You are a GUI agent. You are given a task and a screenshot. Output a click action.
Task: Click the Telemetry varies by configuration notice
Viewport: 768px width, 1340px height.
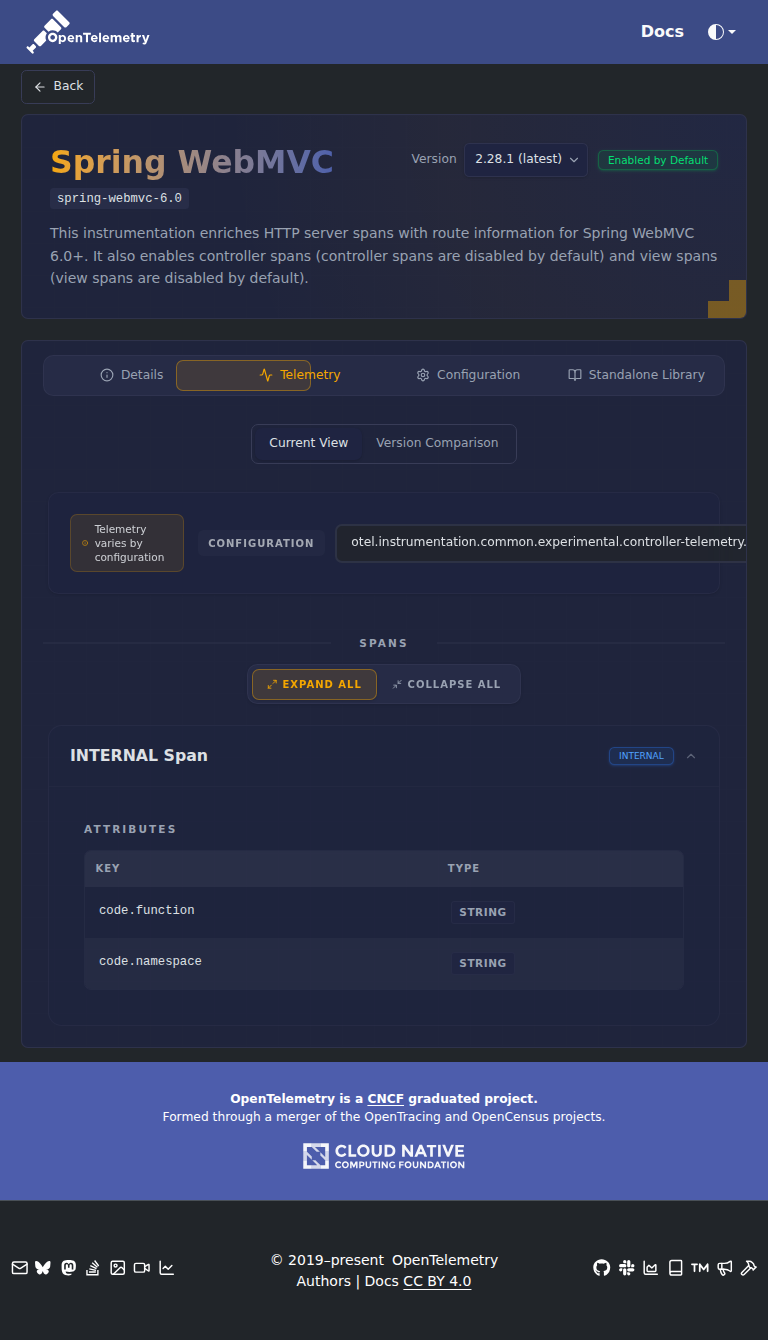tap(127, 543)
